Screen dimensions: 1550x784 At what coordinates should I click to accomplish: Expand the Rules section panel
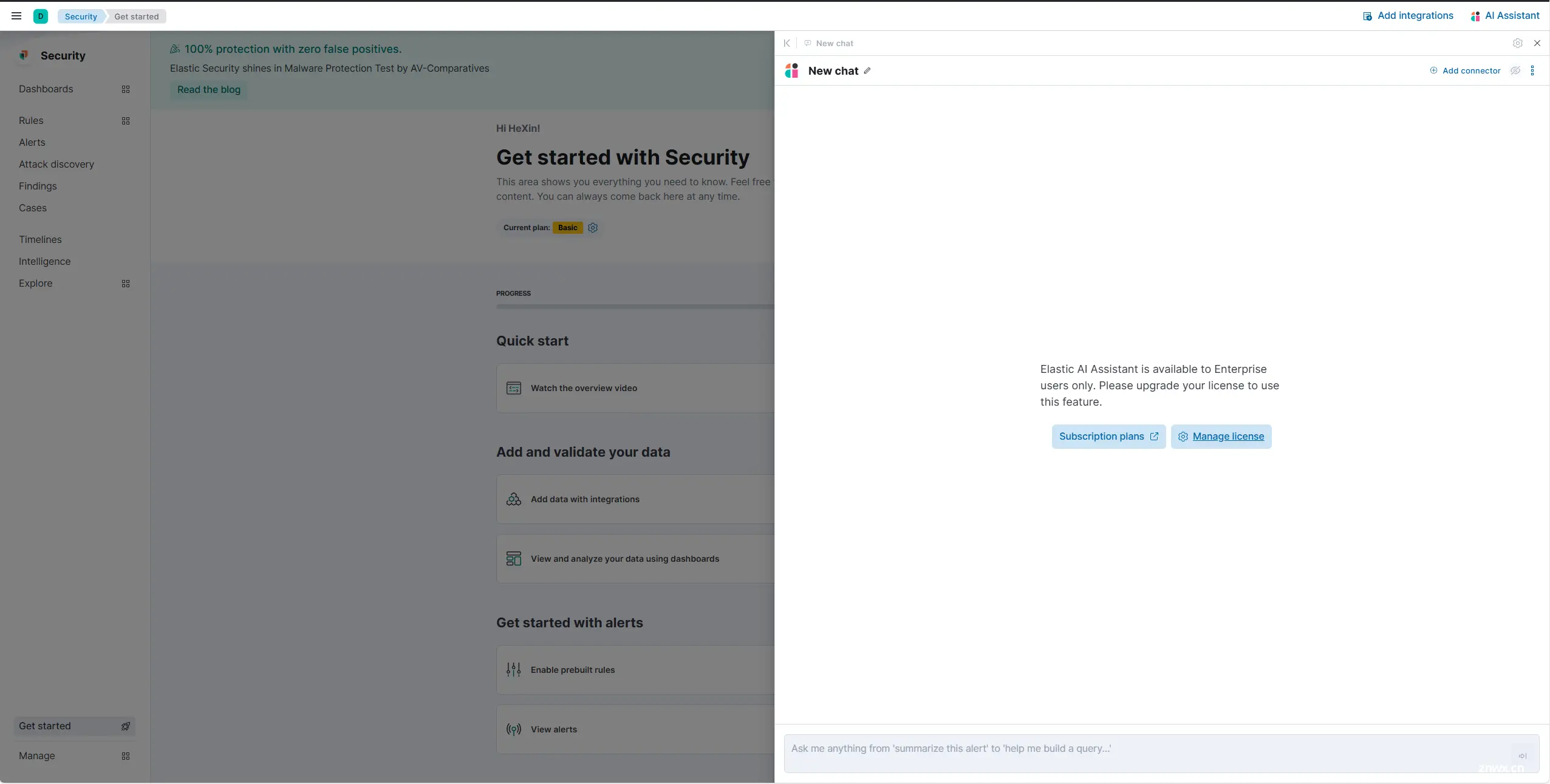tap(125, 121)
